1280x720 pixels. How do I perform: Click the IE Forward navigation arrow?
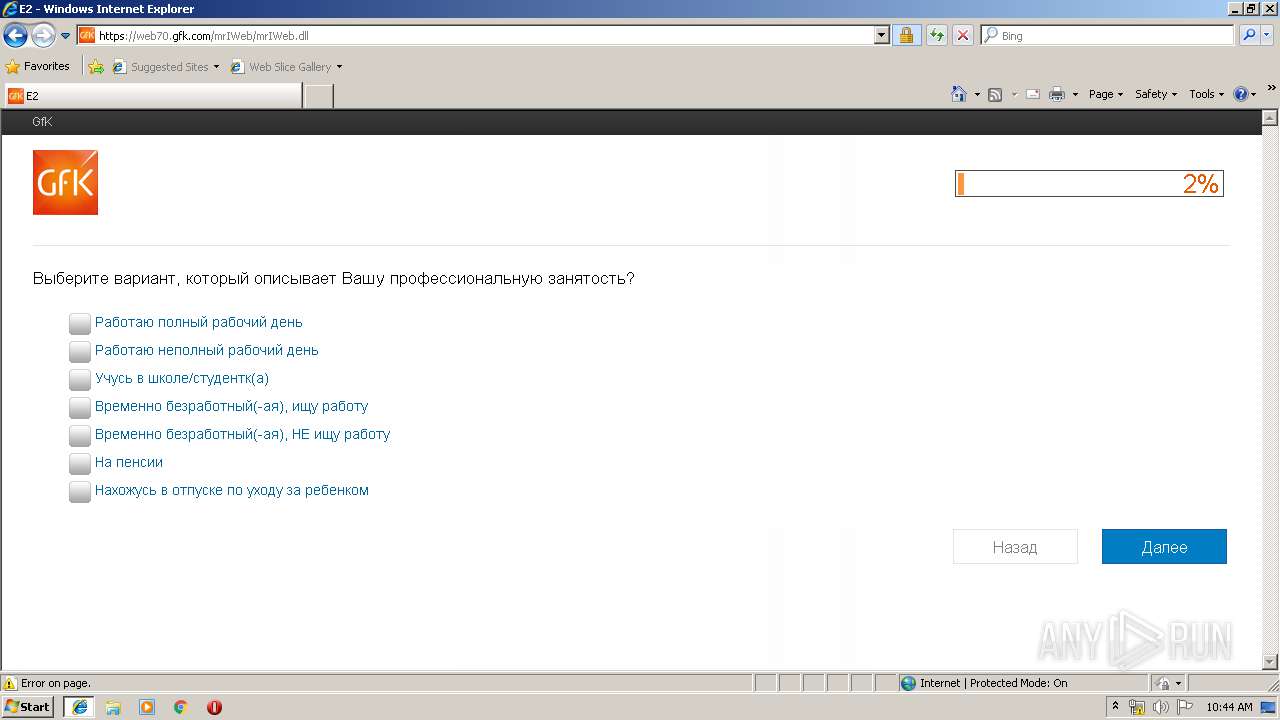pos(43,36)
